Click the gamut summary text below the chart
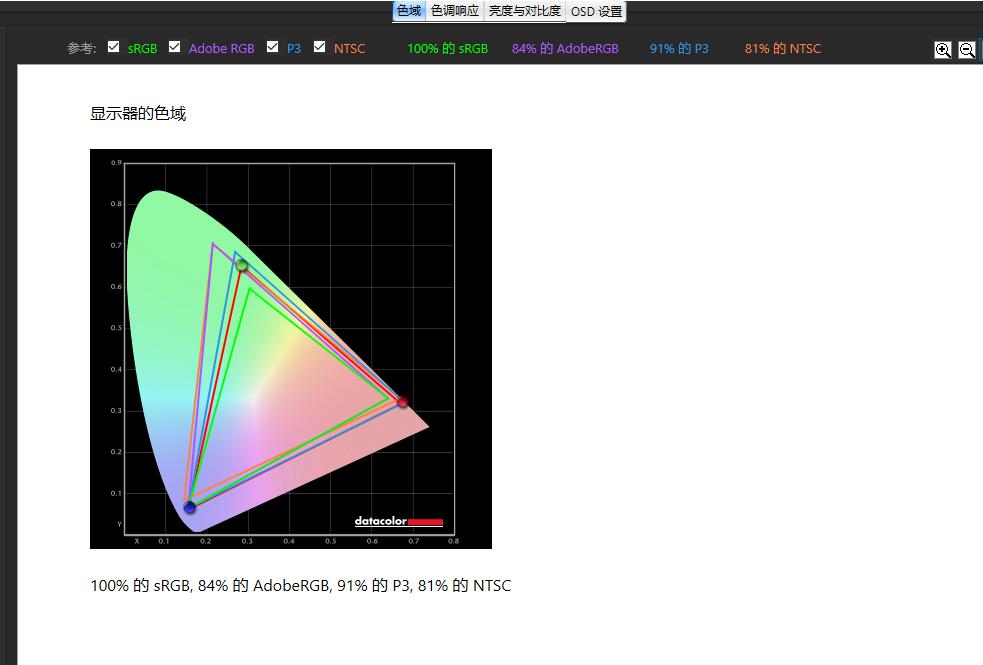The image size is (983, 665). pos(300,585)
